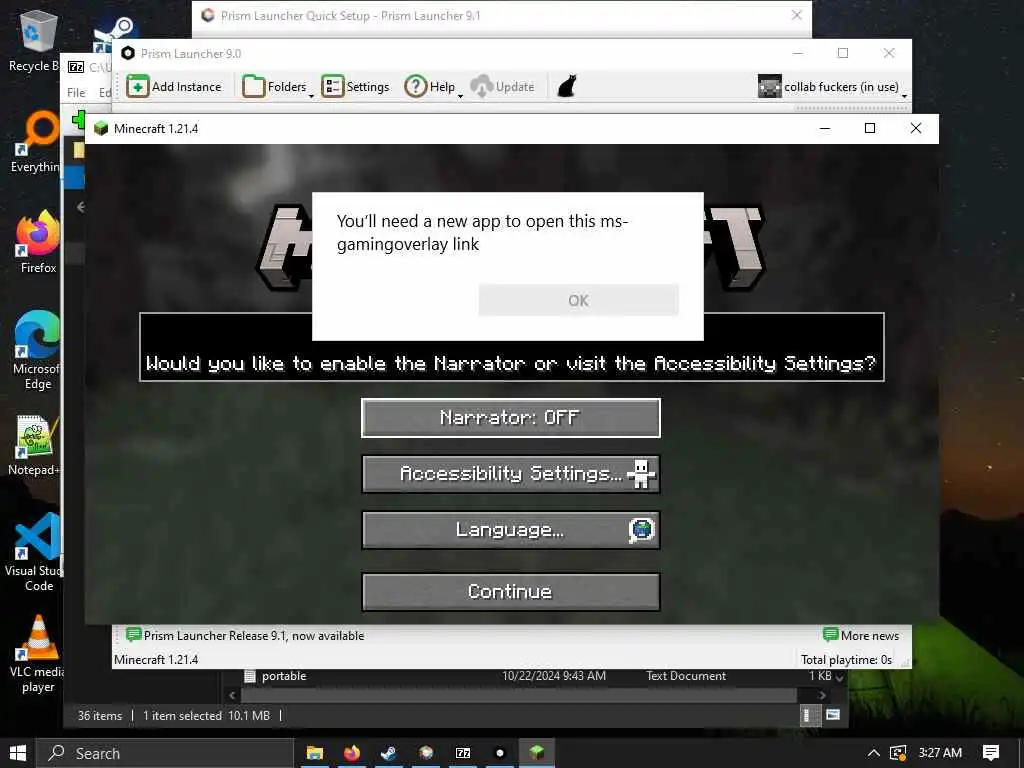Select the Everything desktop shortcut
1024x768 pixels.
[x=37, y=142]
